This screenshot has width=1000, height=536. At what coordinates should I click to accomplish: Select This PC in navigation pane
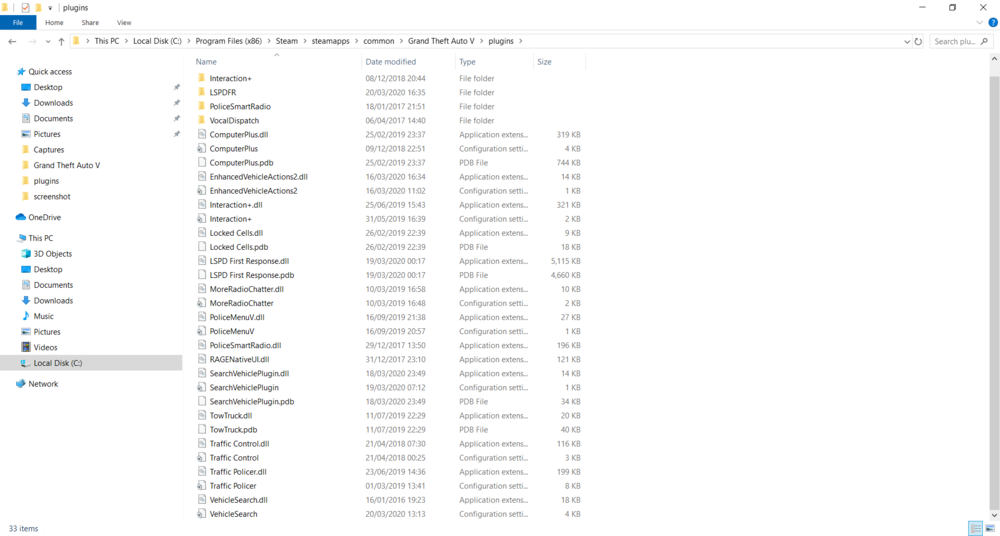(41, 238)
